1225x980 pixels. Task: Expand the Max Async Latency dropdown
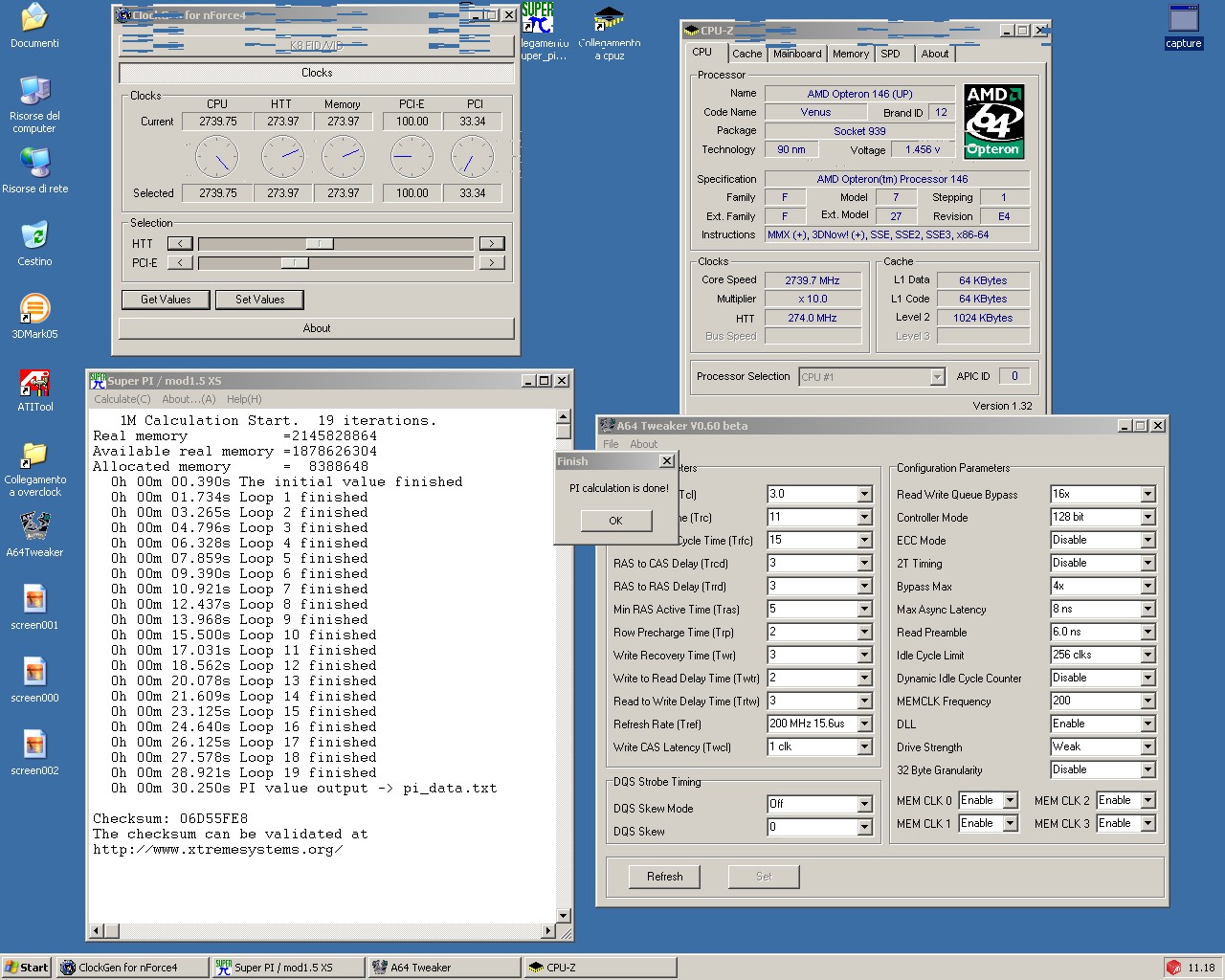[x=1147, y=609]
